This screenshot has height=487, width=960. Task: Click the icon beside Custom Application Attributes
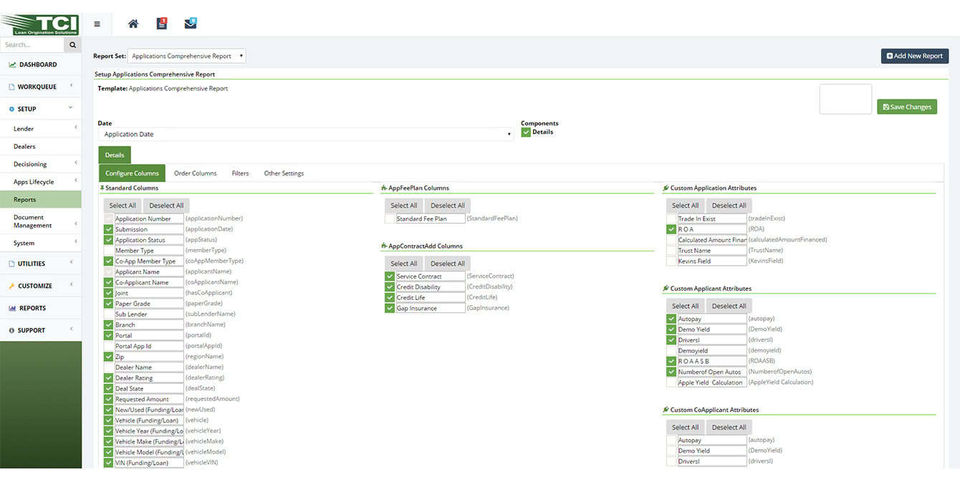click(666, 188)
